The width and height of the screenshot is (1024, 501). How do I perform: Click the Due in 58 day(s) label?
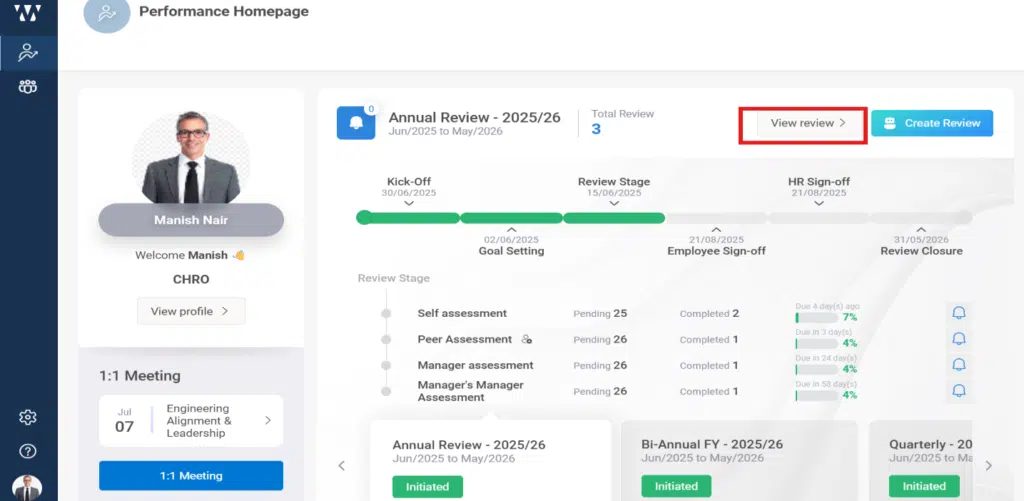pos(826,384)
